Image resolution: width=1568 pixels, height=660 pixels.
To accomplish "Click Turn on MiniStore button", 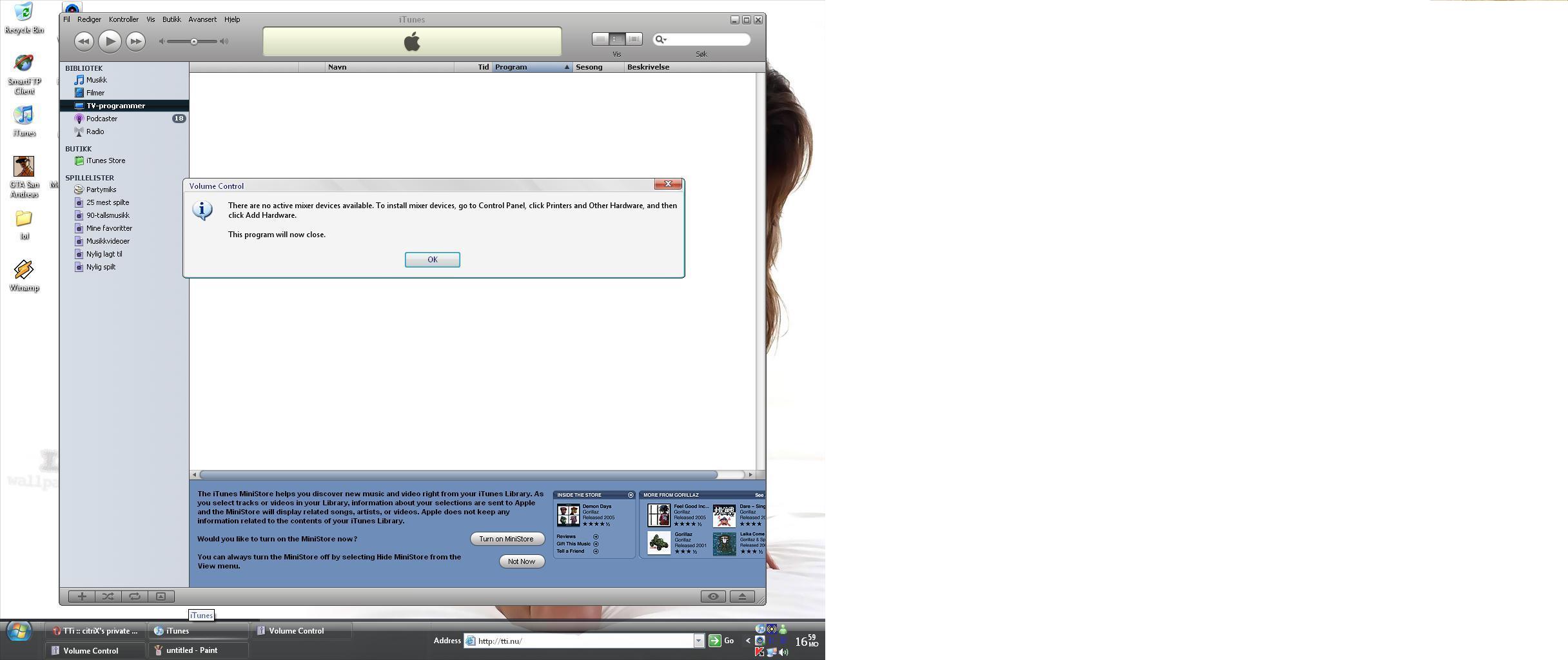I will pos(507,539).
